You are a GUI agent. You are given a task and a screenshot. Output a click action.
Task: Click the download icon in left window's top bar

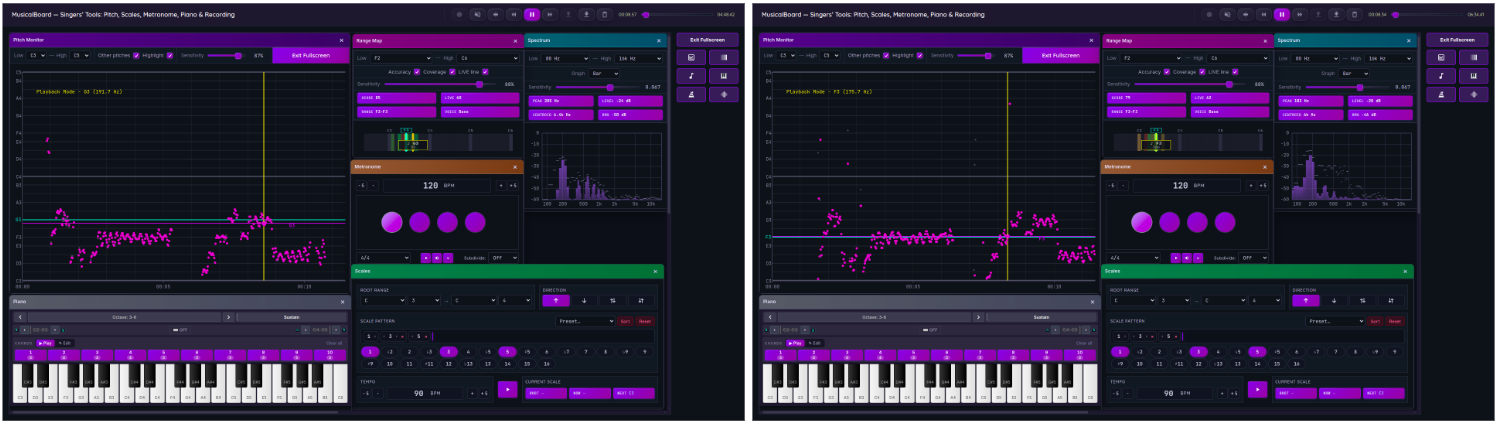(x=585, y=14)
